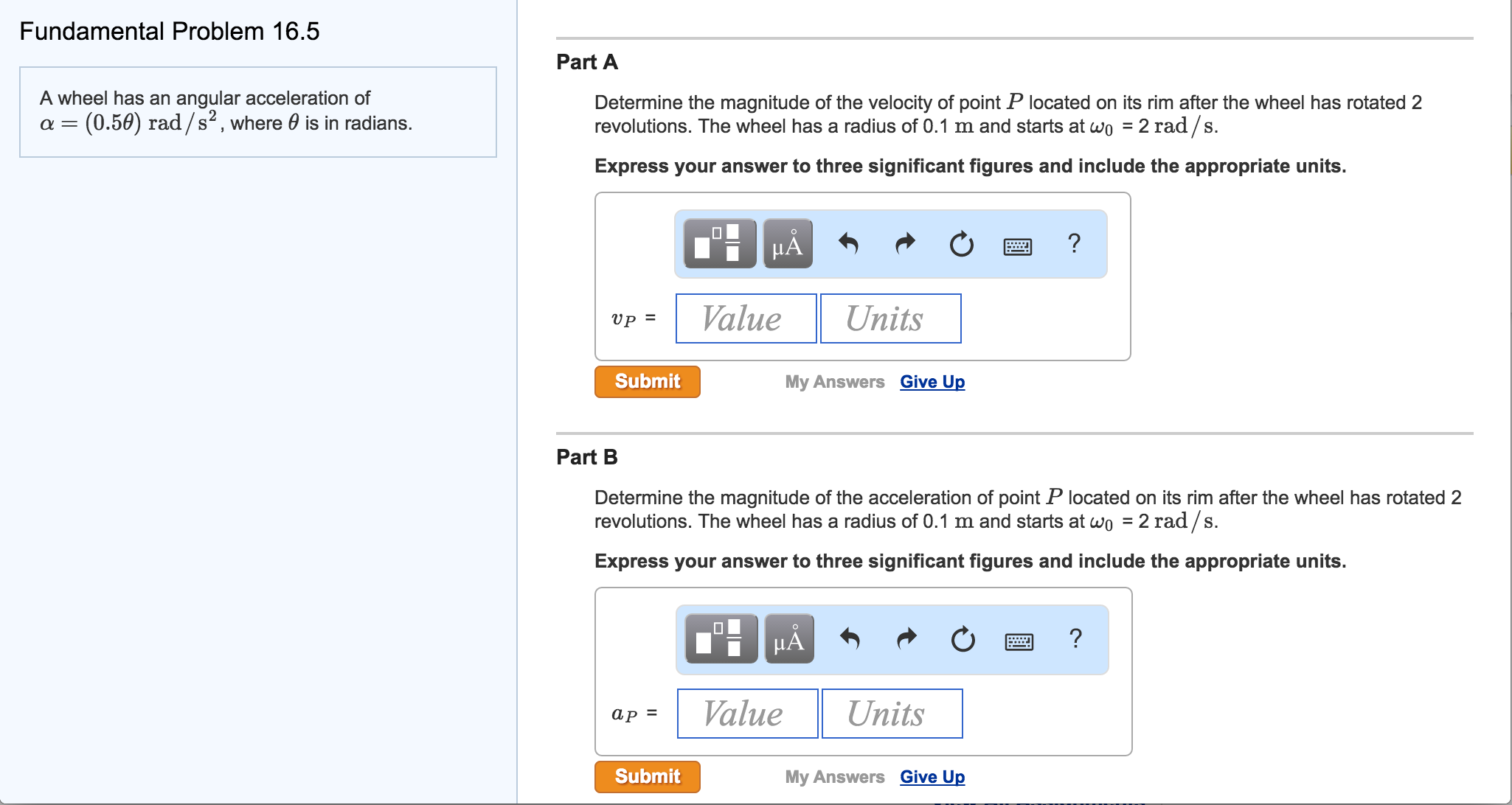Reset Part B entry using the refresh icon
The width and height of the screenshot is (1512, 805).
point(963,638)
